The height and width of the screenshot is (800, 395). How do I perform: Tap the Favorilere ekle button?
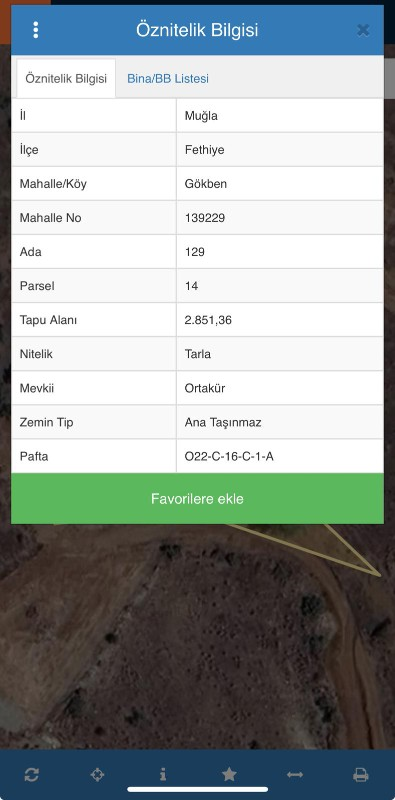198,498
